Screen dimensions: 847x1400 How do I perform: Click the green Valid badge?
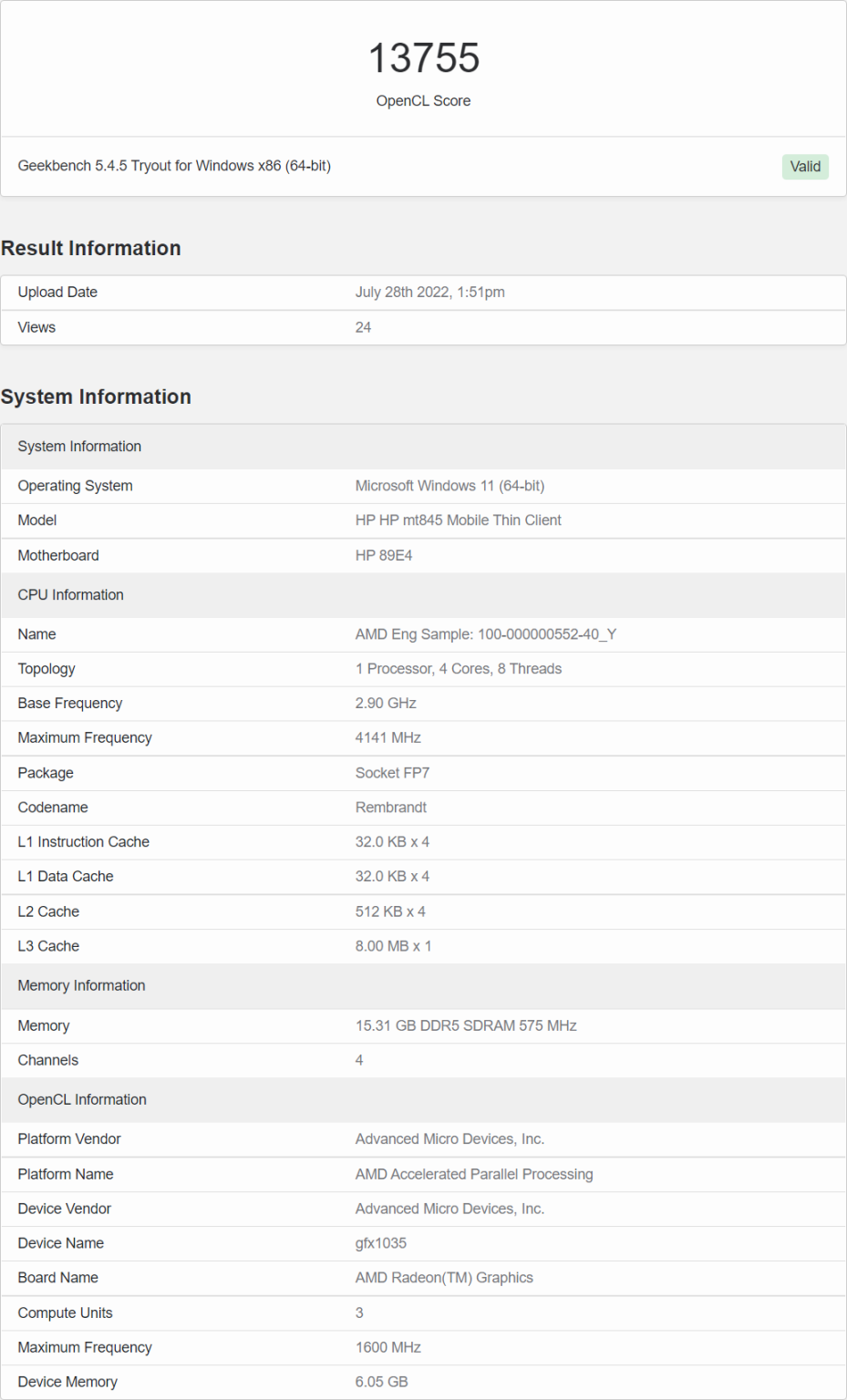[805, 167]
